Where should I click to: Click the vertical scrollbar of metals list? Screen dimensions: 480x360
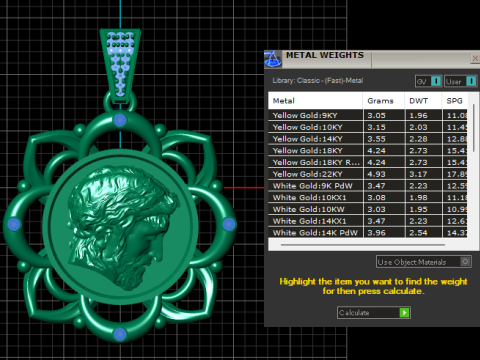[474, 128]
